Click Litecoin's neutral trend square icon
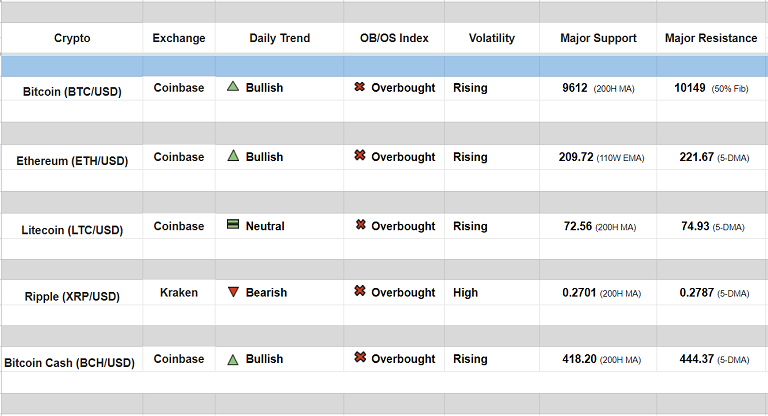768x416 pixels. [x=233, y=225]
